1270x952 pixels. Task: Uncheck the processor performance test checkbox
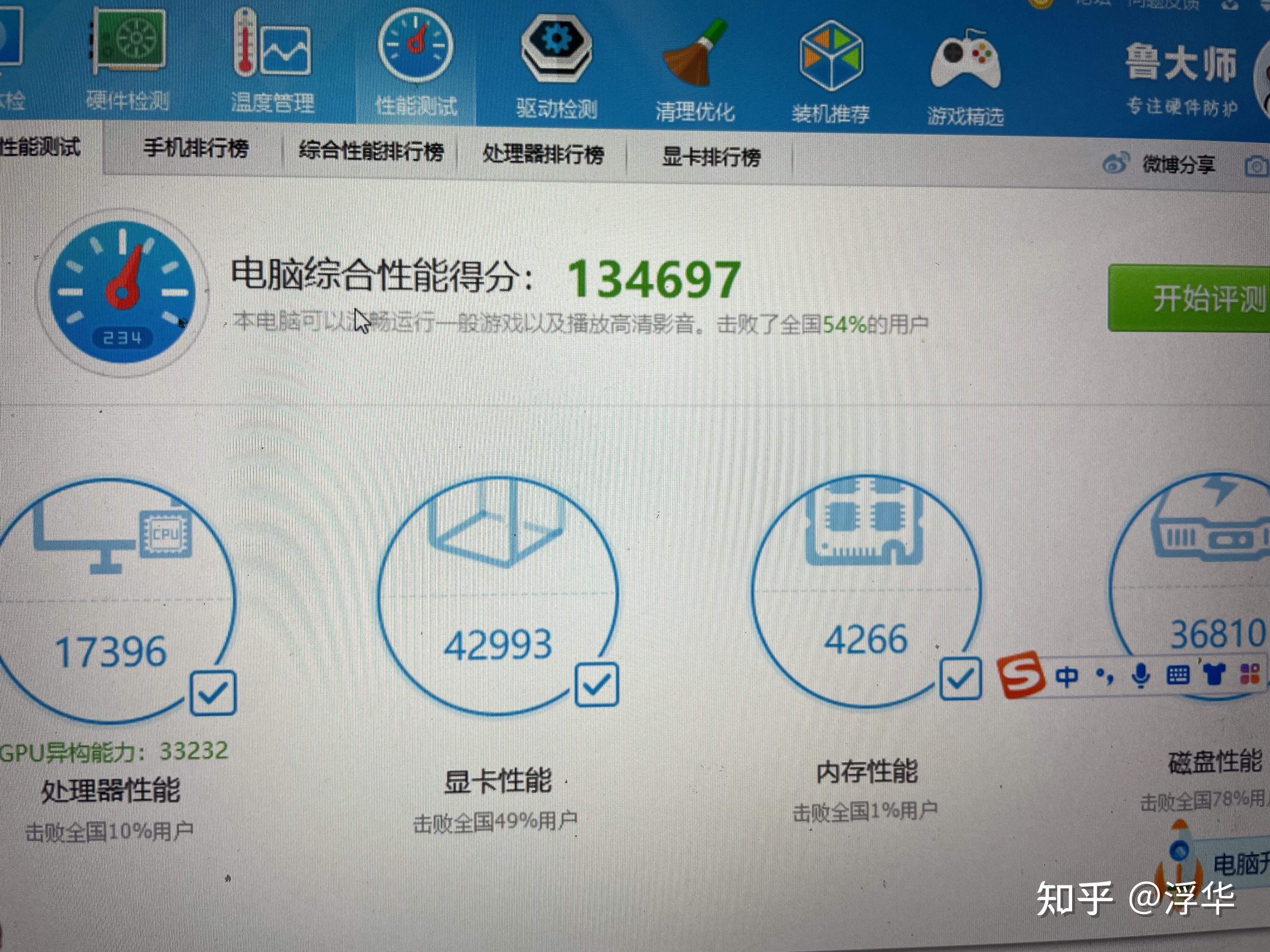[213, 693]
